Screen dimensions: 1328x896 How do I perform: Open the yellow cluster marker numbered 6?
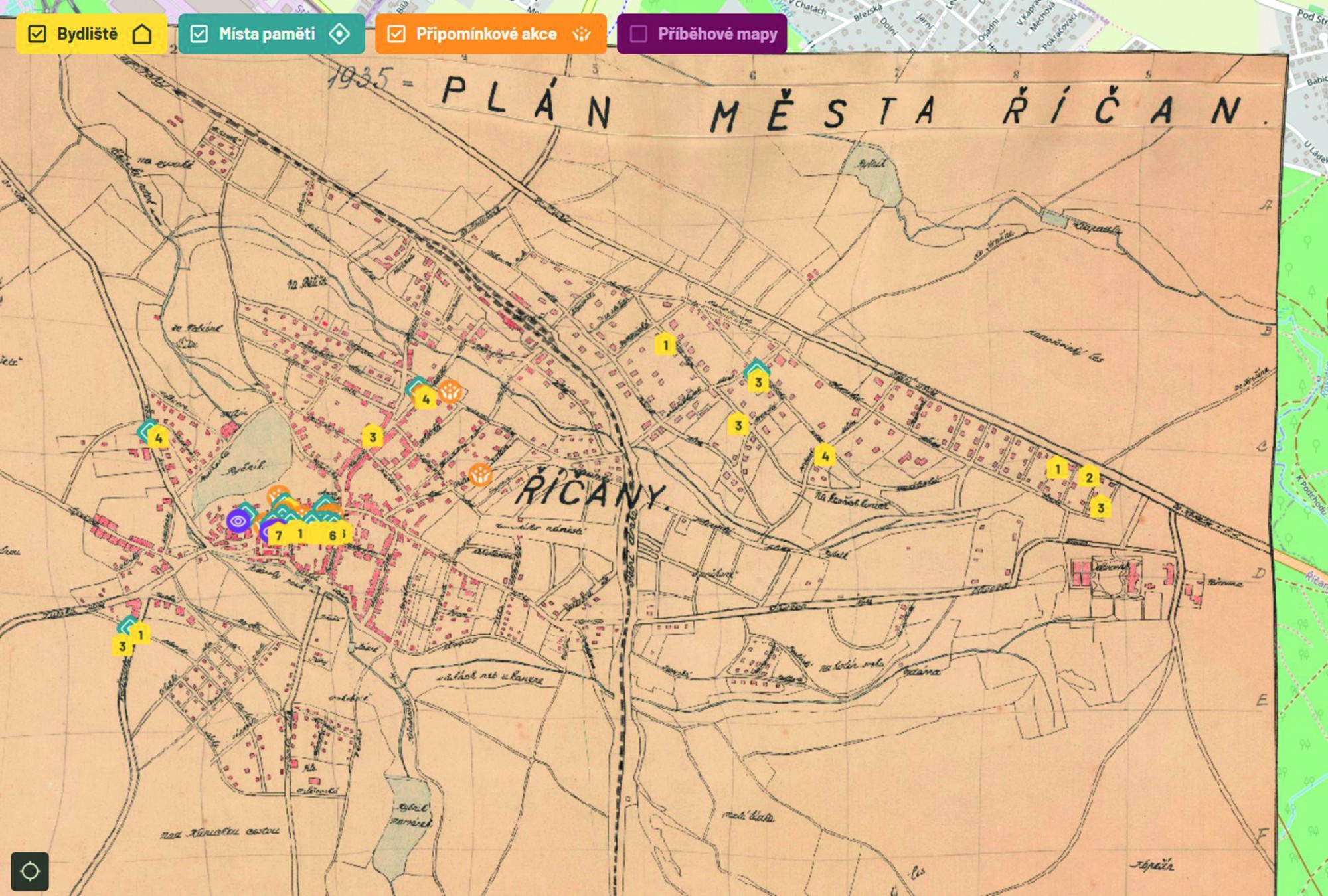point(333,535)
